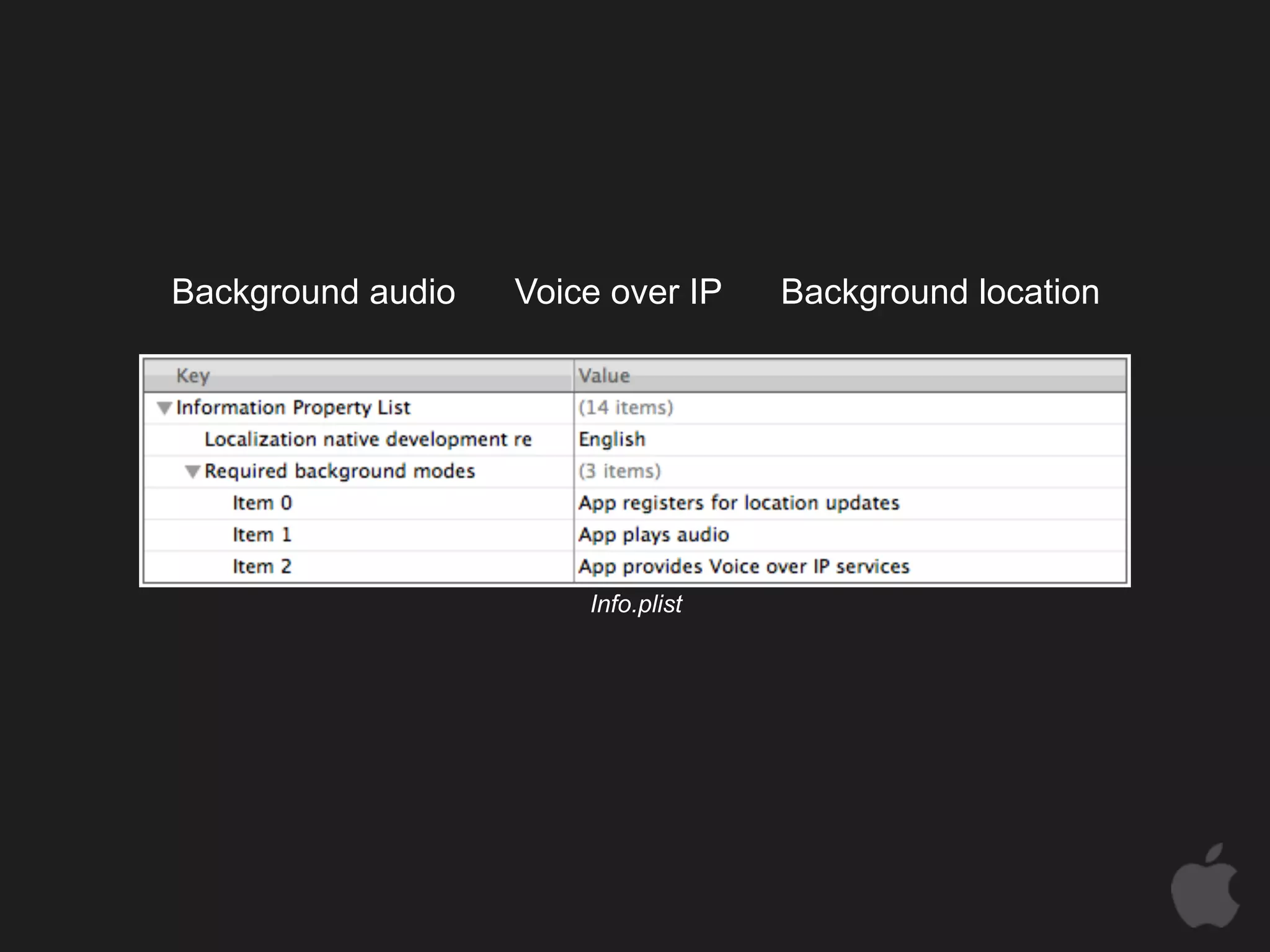
Task: Select the Information Property List row
Action: 634,408
